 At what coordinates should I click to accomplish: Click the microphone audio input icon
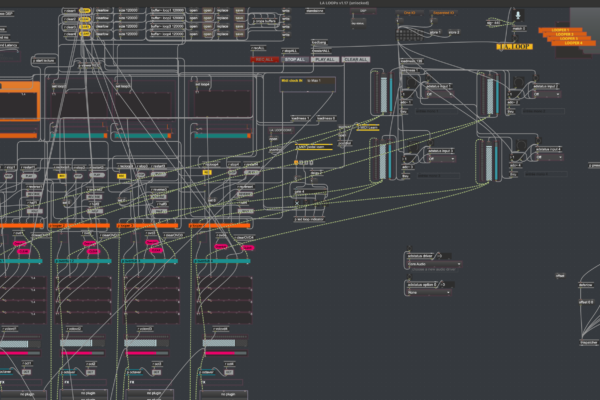point(519,16)
